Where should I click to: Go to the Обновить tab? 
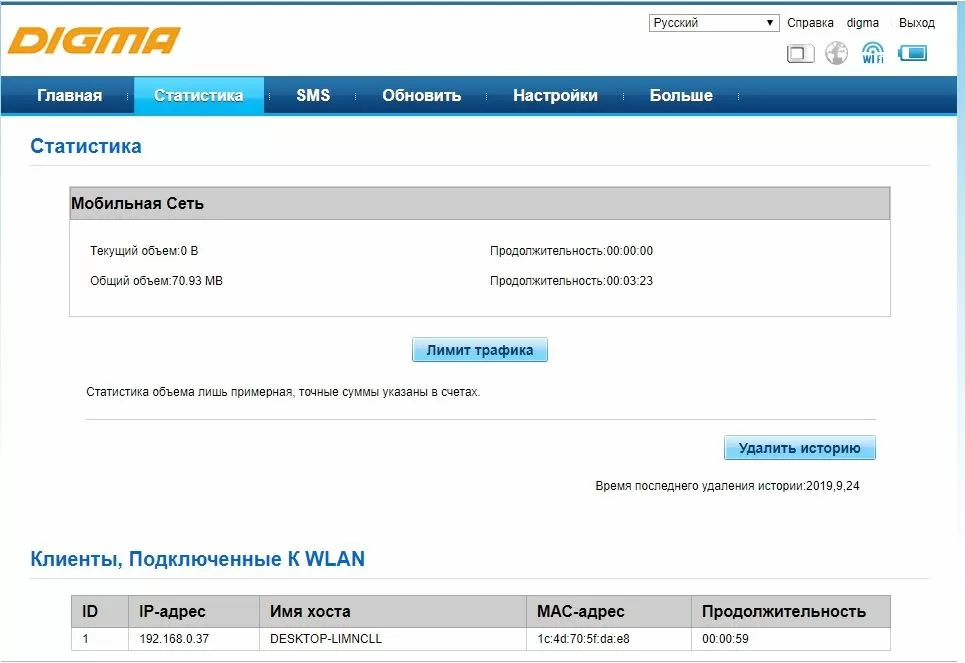point(421,96)
